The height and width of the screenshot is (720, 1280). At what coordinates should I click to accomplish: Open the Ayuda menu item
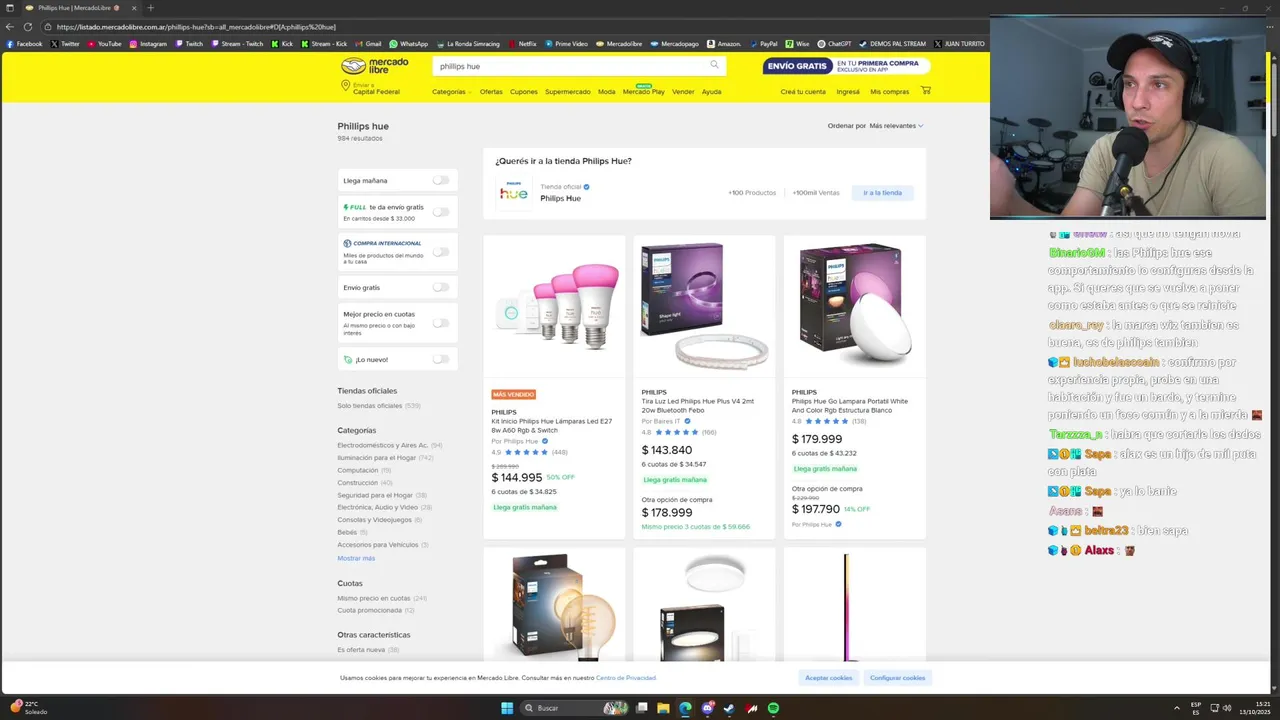[711, 92]
